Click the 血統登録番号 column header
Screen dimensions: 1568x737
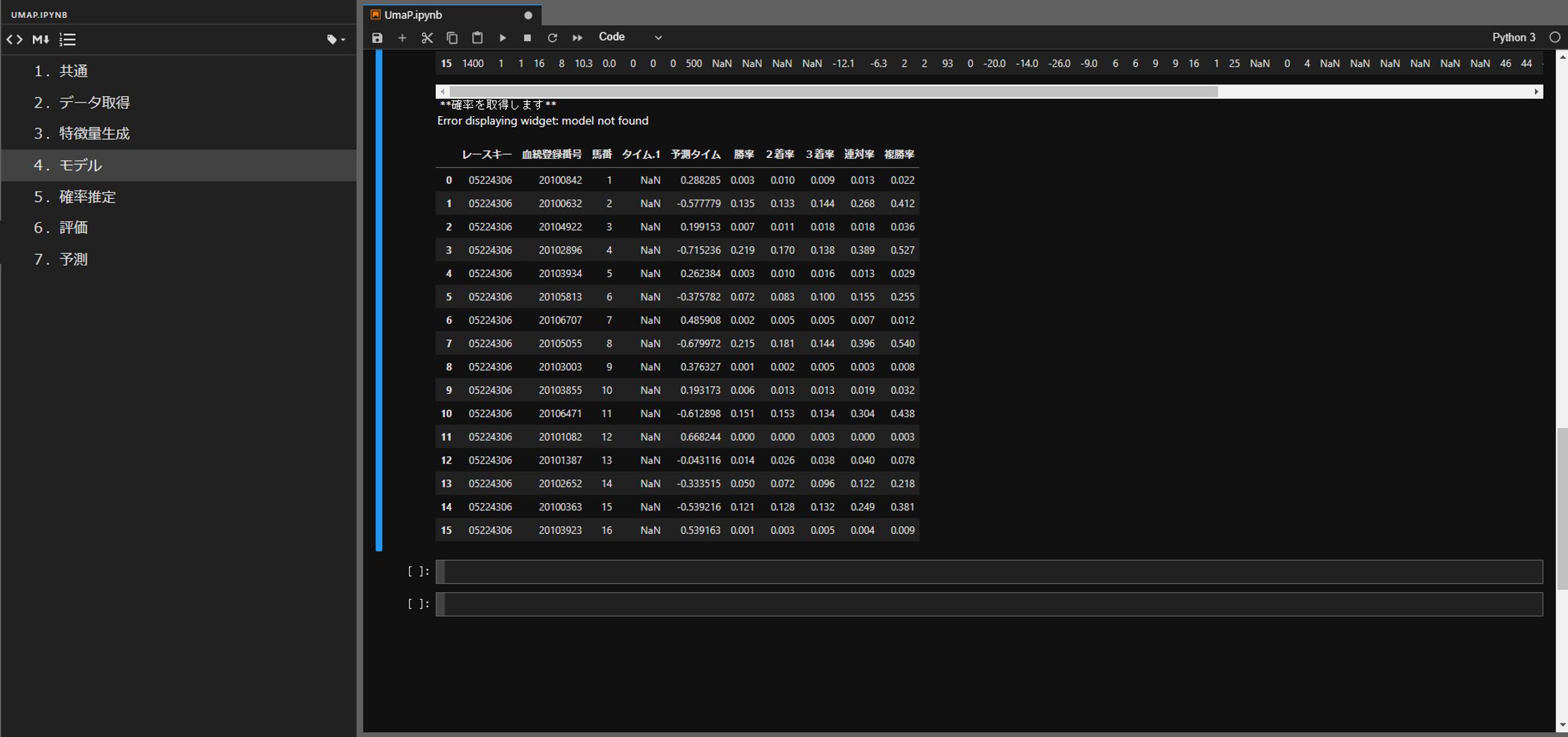pos(551,154)
